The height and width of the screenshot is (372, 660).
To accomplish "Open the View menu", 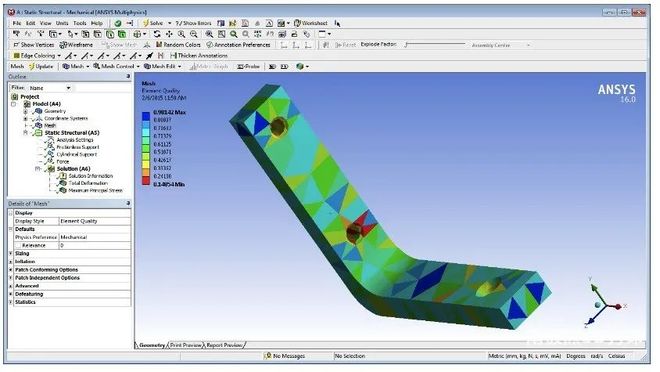I will tap(45, 23).
